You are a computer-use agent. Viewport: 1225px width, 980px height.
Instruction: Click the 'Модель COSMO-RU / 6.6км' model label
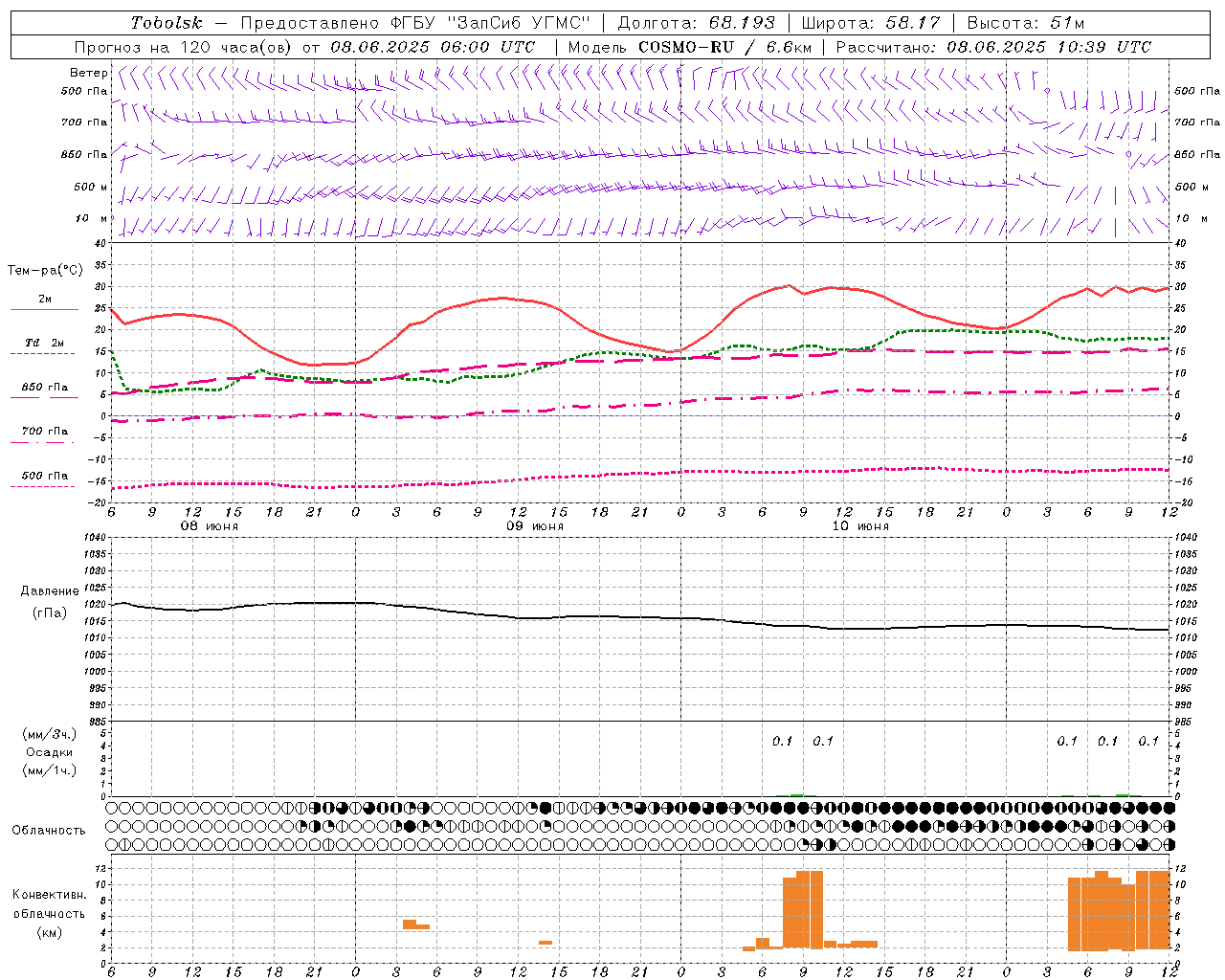coord(690,47)
